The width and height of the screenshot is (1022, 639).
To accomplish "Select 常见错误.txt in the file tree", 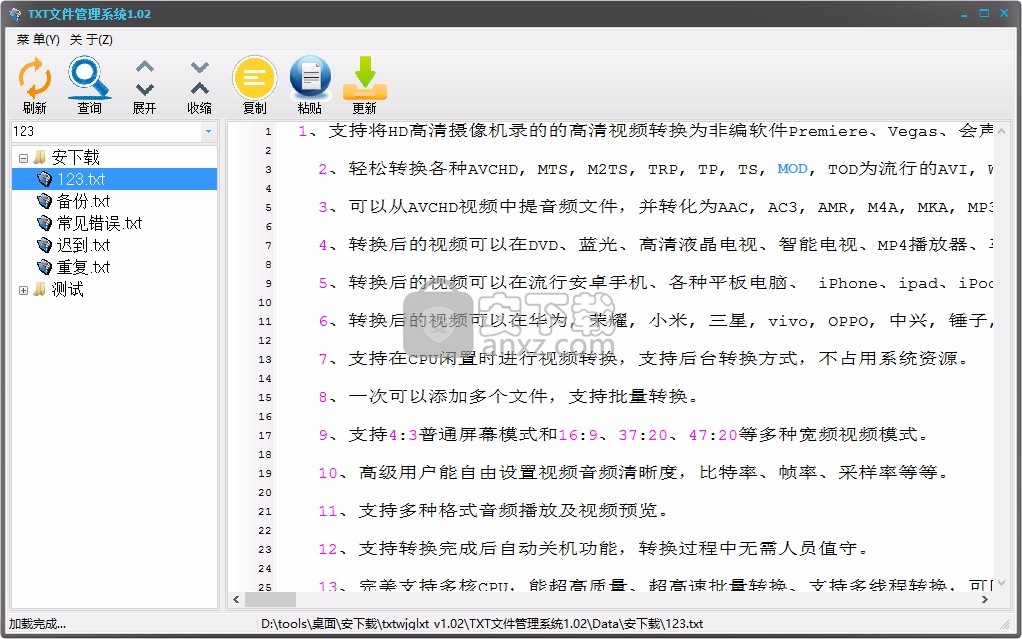I will tap(99, 223).
